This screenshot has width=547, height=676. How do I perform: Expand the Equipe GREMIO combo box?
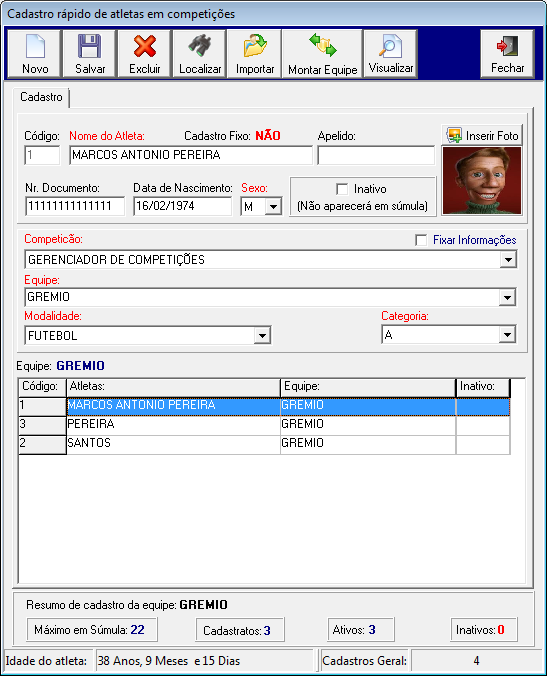[507, 297]
